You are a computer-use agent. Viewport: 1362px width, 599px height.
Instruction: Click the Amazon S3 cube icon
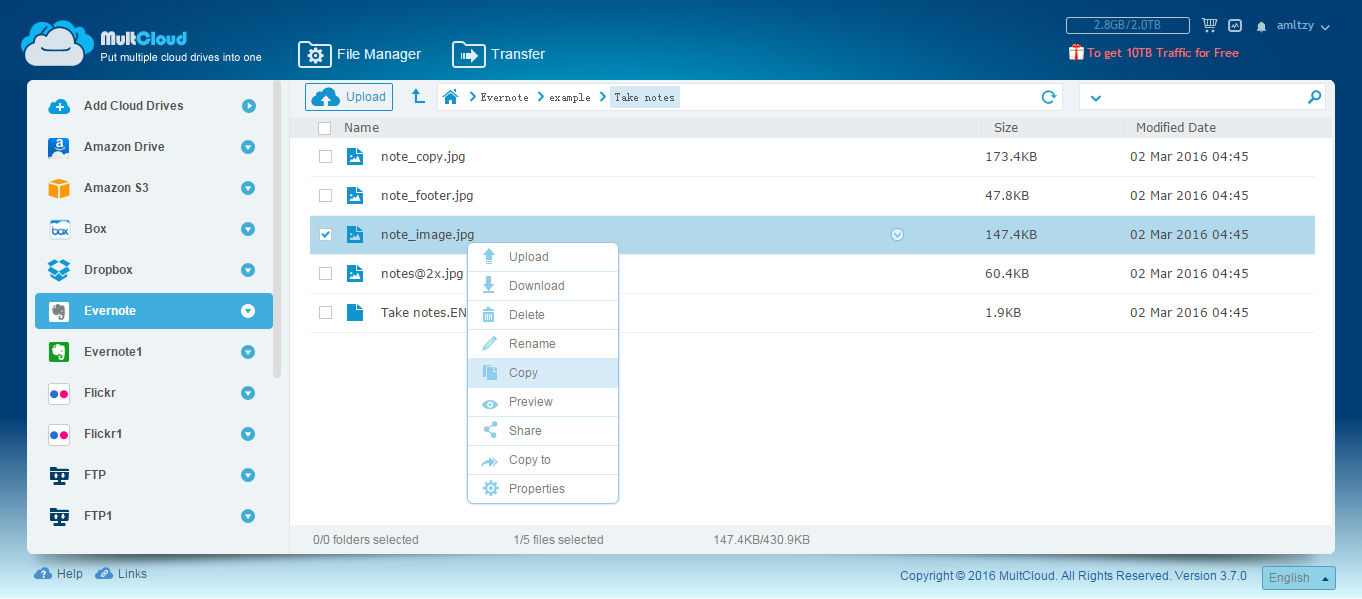point(59,188)
